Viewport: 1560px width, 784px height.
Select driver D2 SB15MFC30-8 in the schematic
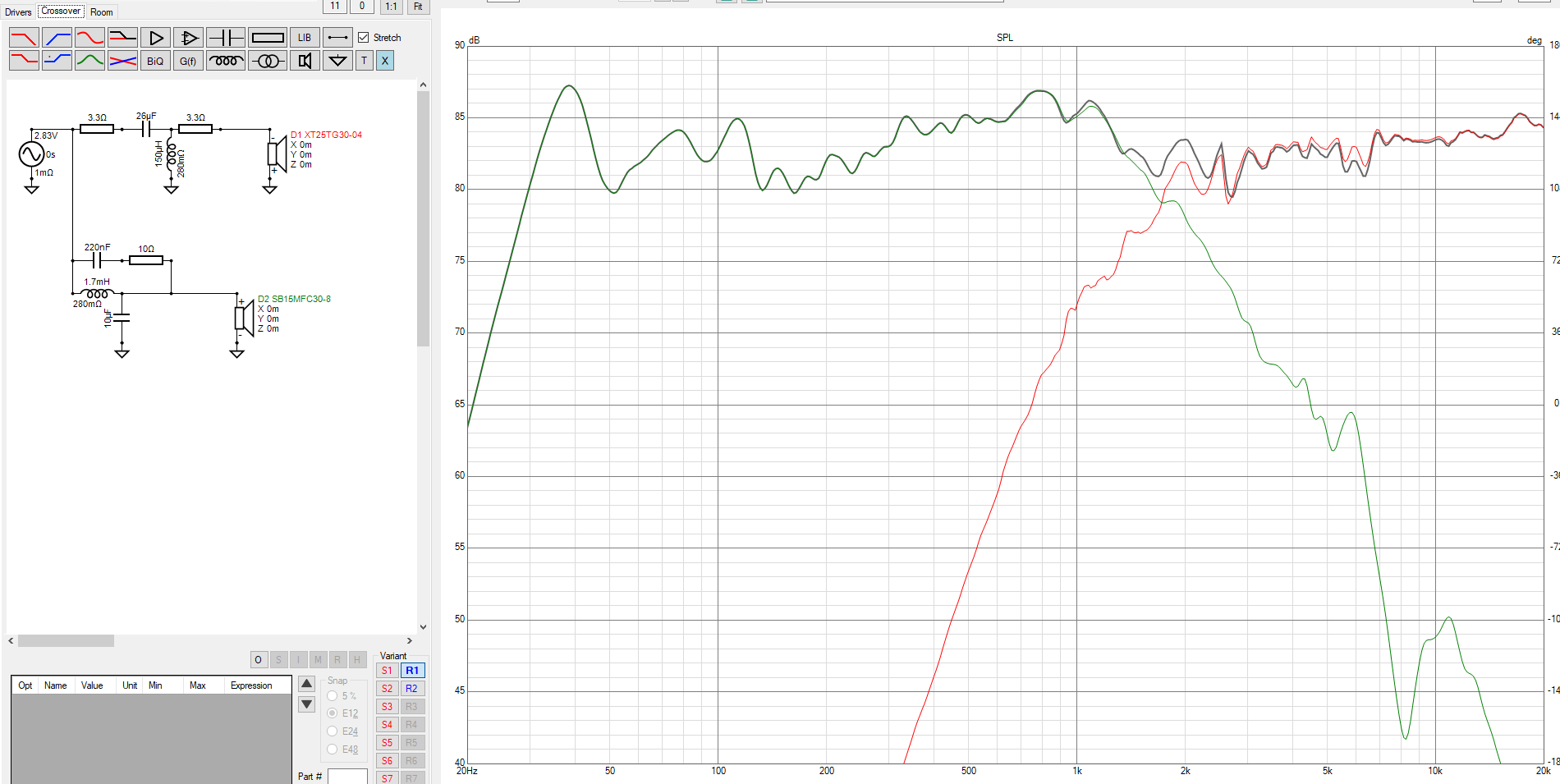(x=245, y=318)
